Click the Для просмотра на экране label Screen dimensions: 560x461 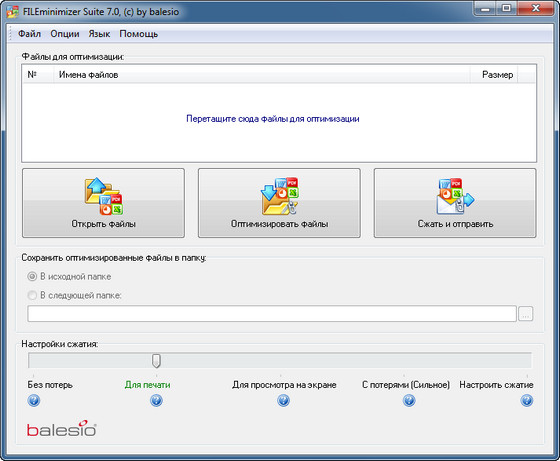tap(284, 385)
